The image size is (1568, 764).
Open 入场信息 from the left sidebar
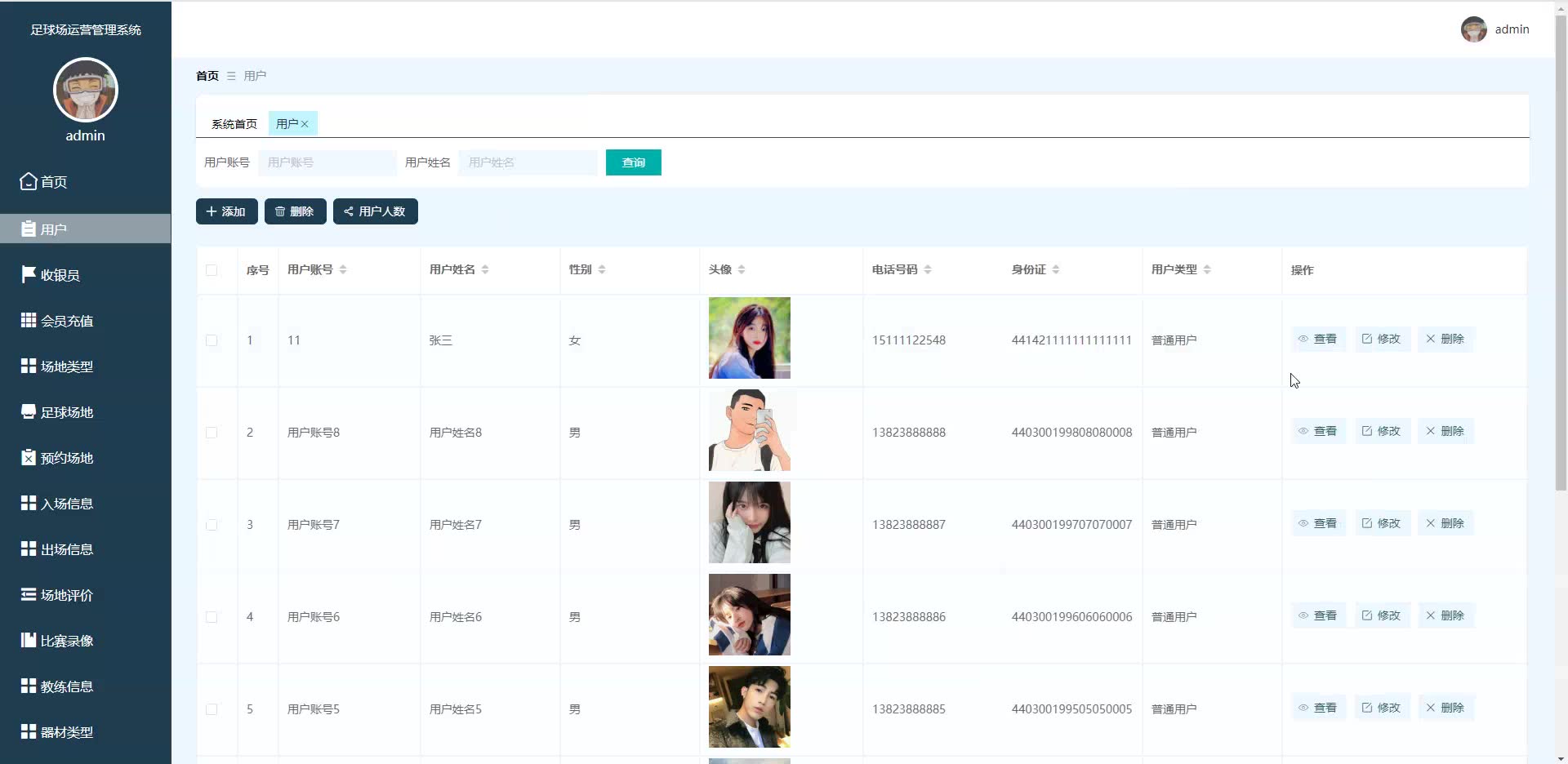click(x=68, y=504)
